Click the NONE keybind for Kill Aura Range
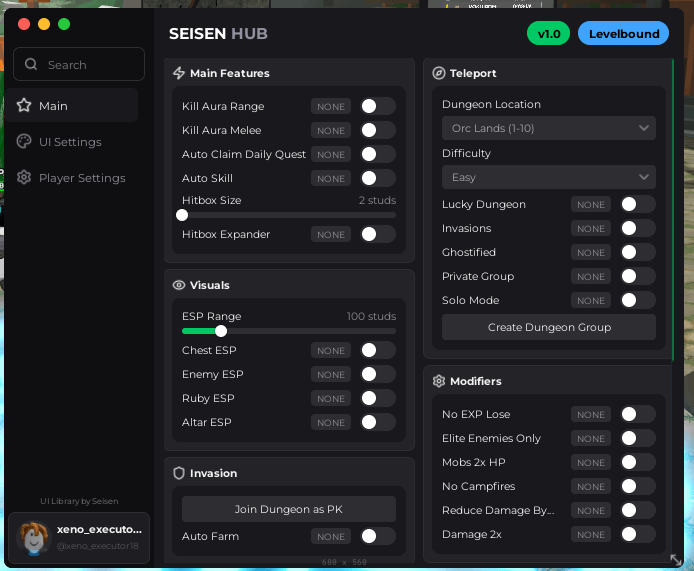The width and height of the screenshot is (694, 571). tap(331, 106)
